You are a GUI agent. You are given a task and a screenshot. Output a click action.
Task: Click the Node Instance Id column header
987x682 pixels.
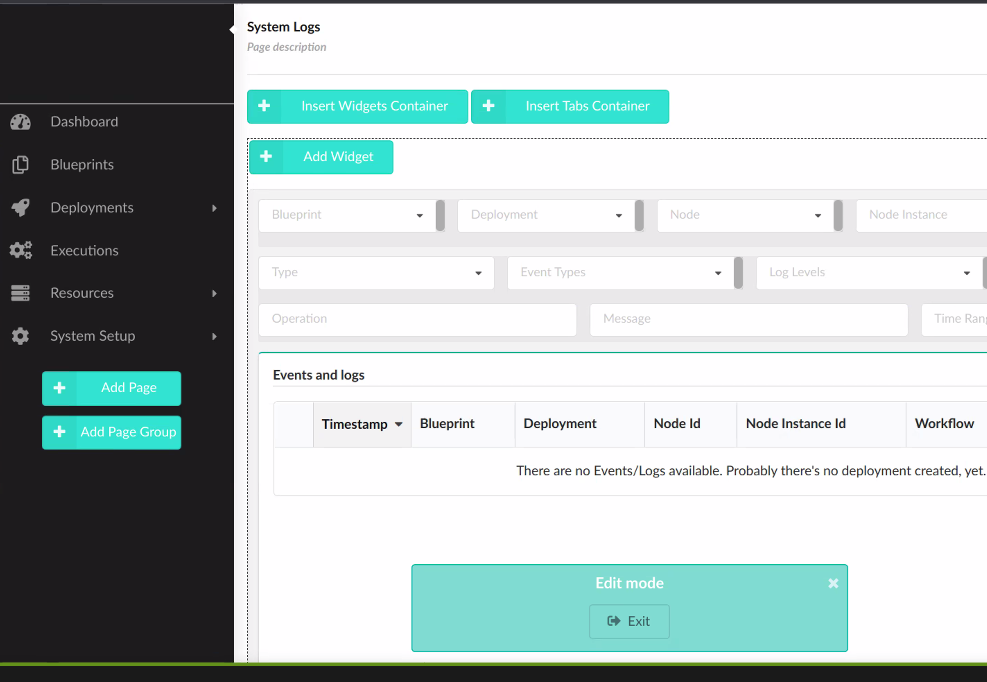(x=821, y=424)
